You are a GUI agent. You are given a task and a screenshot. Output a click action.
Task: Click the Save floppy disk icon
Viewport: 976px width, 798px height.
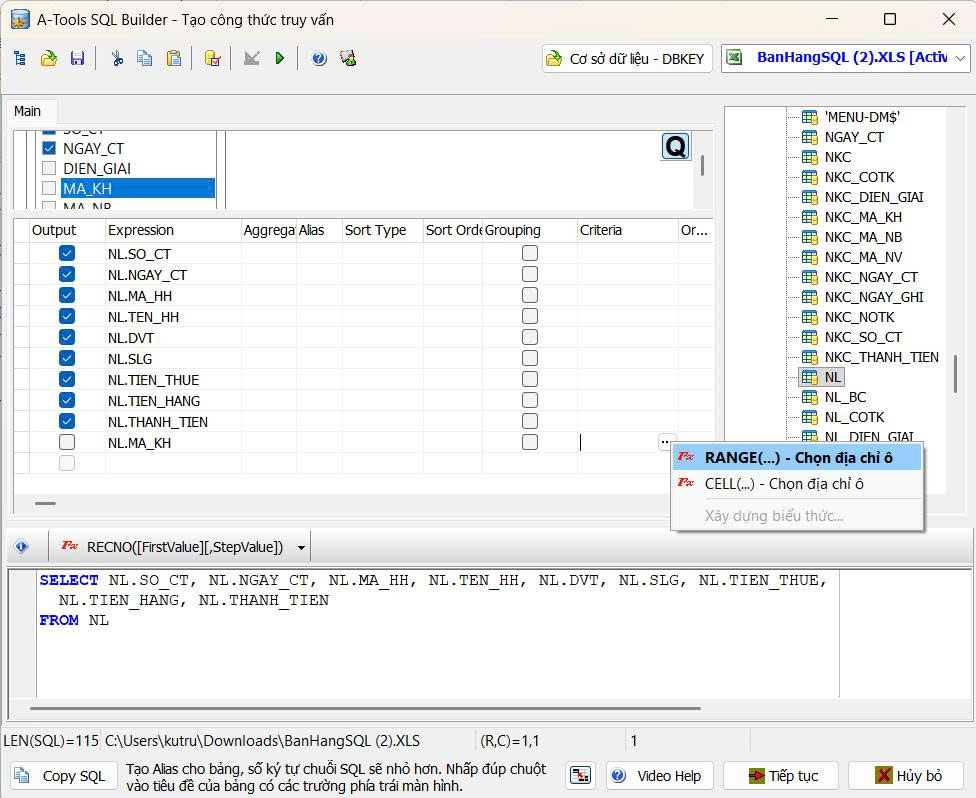coord(77,59)
